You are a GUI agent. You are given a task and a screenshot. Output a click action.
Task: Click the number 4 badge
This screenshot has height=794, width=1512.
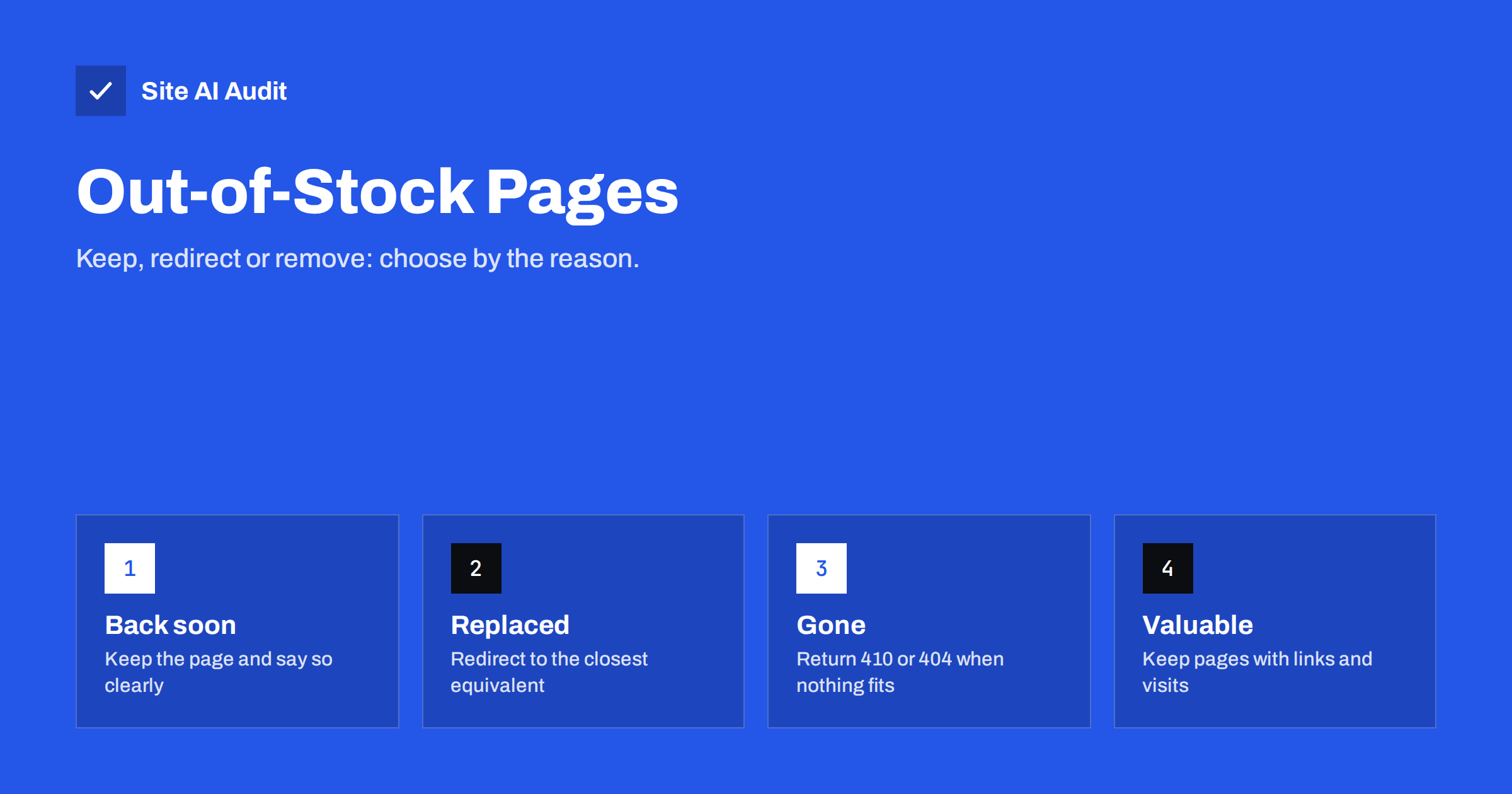1168,568
